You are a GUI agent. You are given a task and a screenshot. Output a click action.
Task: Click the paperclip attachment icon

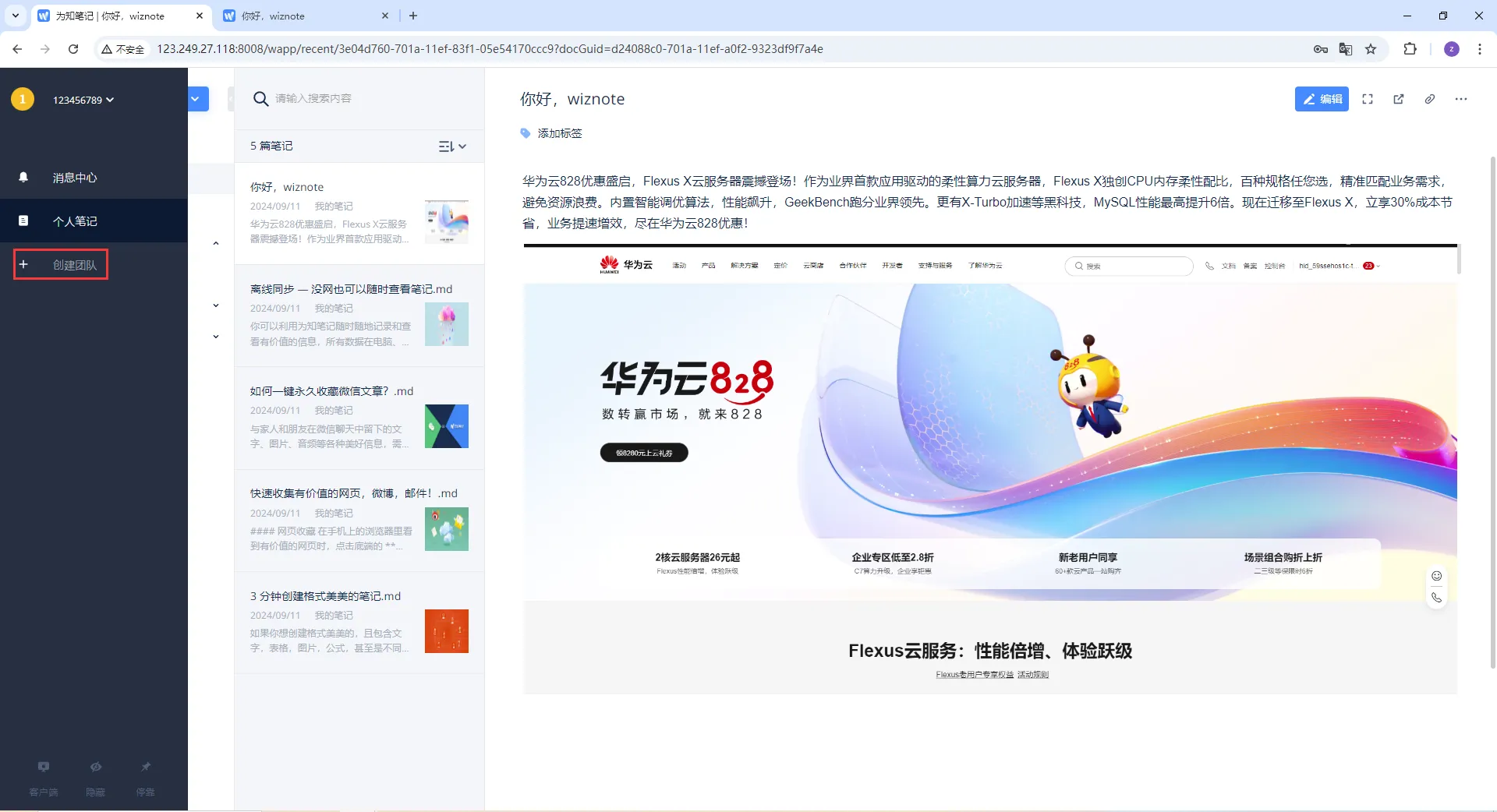click(1430, 99)
